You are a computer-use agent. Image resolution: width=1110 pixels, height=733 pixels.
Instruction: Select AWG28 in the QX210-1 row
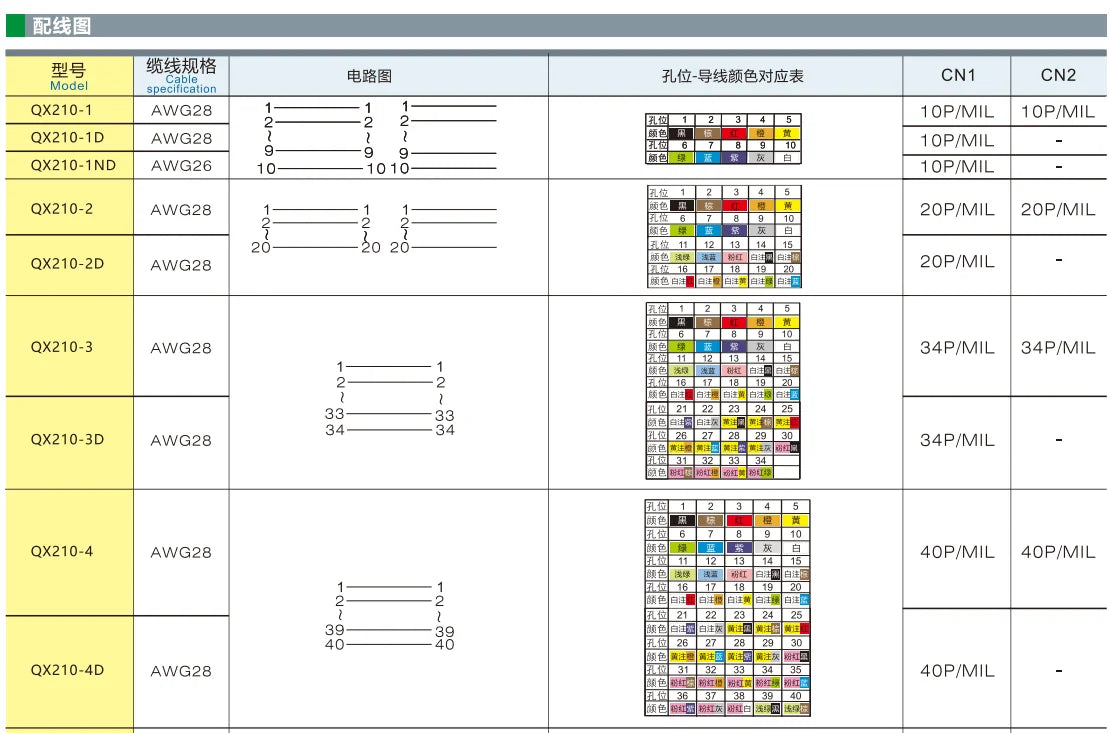click(x=181, y=110)
